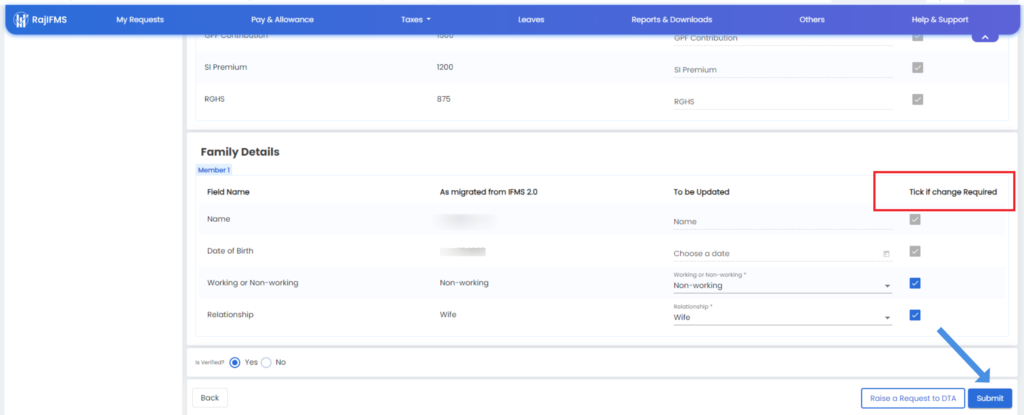
Task: Expand the Taxes dropdown menu
Action: pos(416,20)
